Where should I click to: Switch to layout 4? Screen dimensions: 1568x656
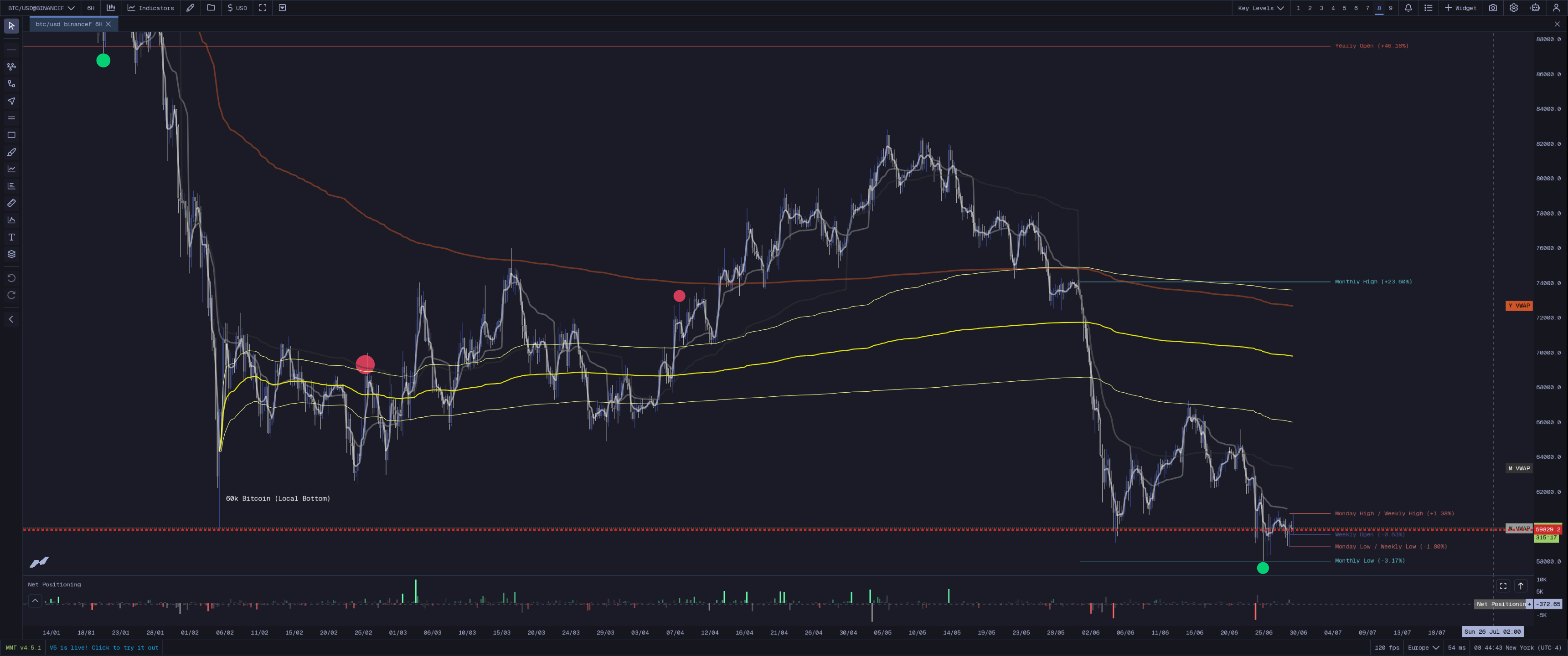point(1333,8)
